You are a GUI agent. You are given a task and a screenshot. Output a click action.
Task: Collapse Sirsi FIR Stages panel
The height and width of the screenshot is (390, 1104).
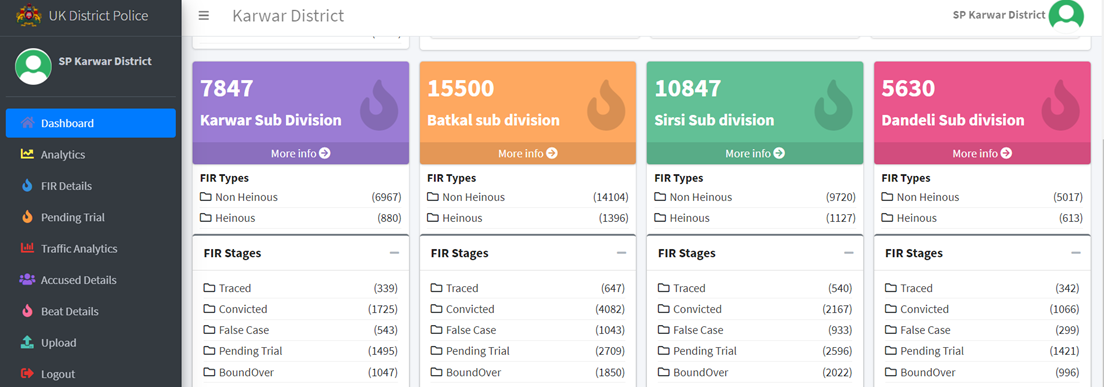coord(848,253)
